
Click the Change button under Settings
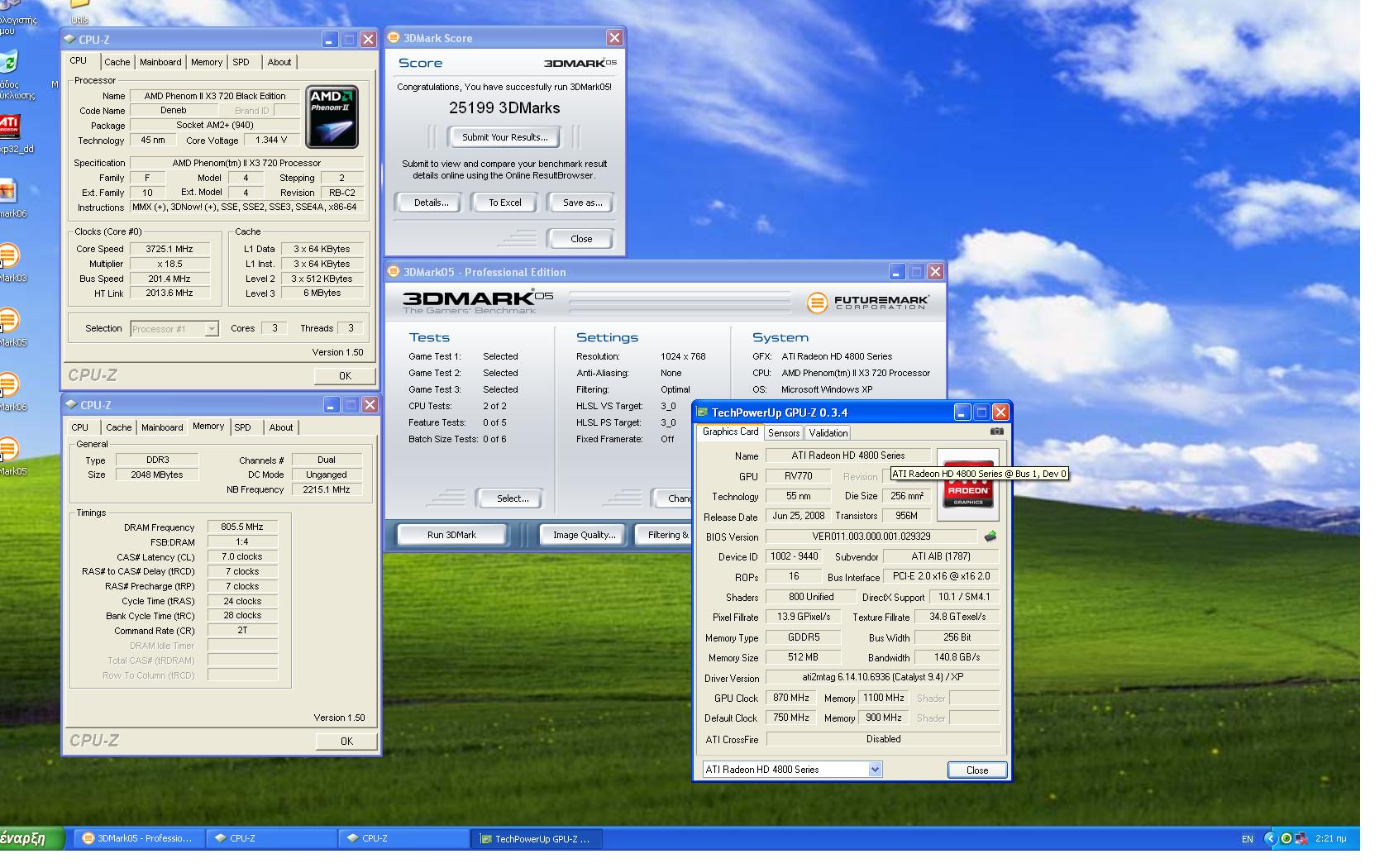[x=673, y=498]
